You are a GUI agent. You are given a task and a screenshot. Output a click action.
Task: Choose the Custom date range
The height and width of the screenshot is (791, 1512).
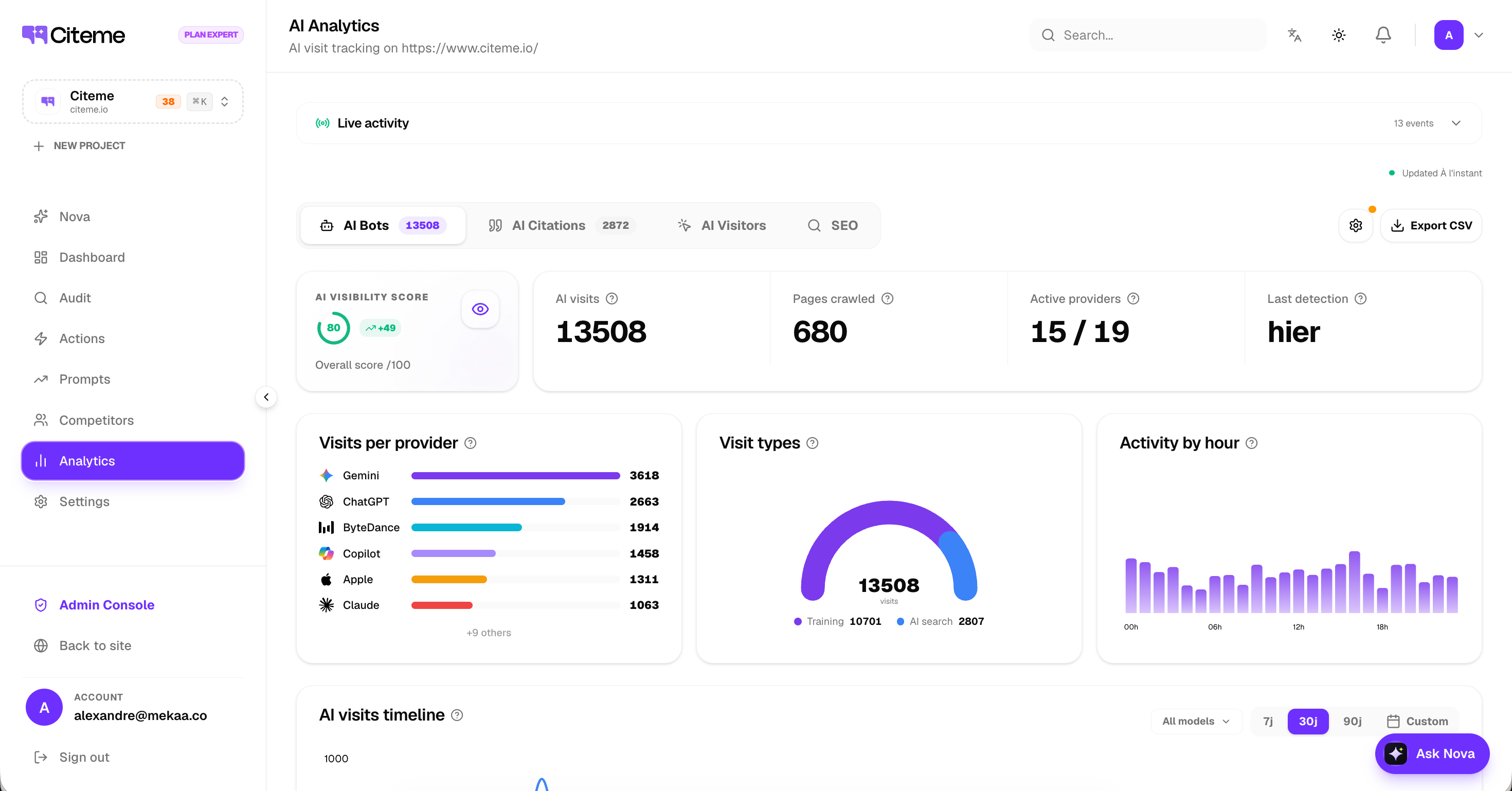[1417, 721]
